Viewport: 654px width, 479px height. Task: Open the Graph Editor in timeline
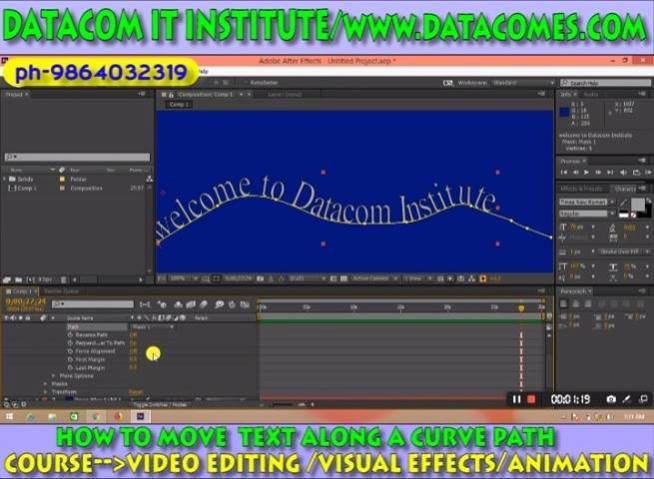pos(245,305)
